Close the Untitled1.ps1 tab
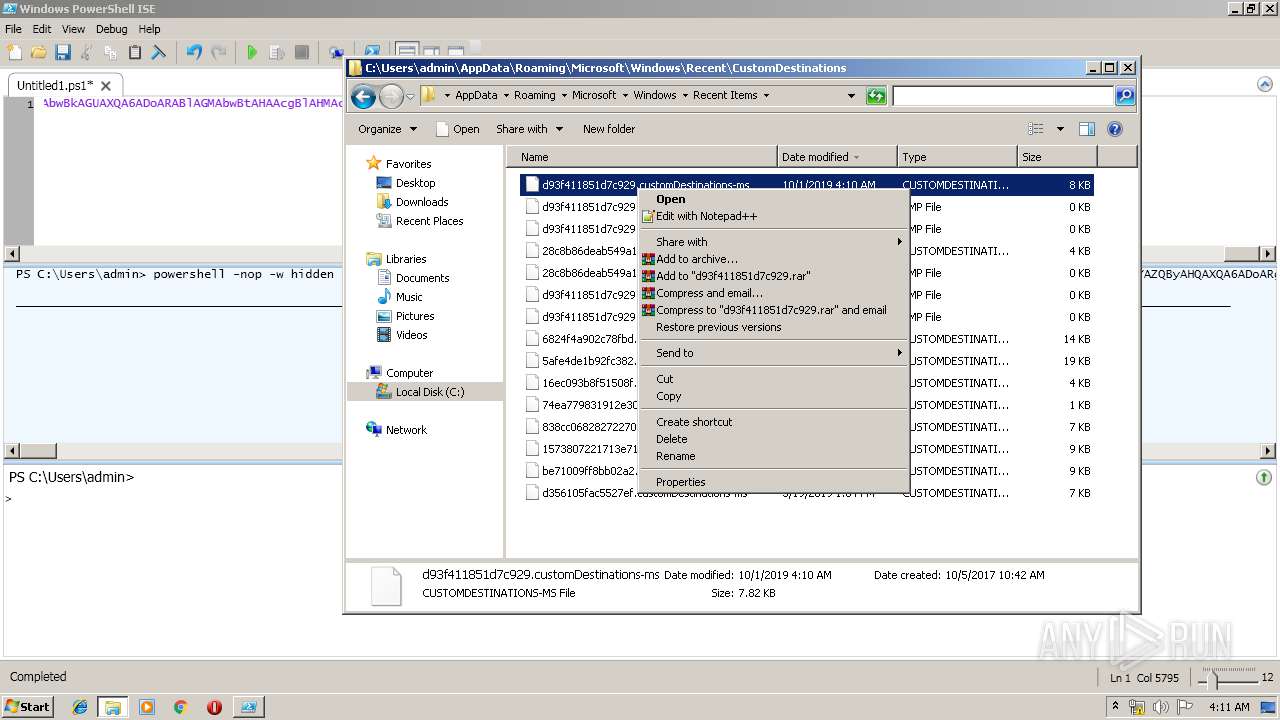Image resolution: width=1280 pixels, height=720 pixels. (x=107, y=86)
